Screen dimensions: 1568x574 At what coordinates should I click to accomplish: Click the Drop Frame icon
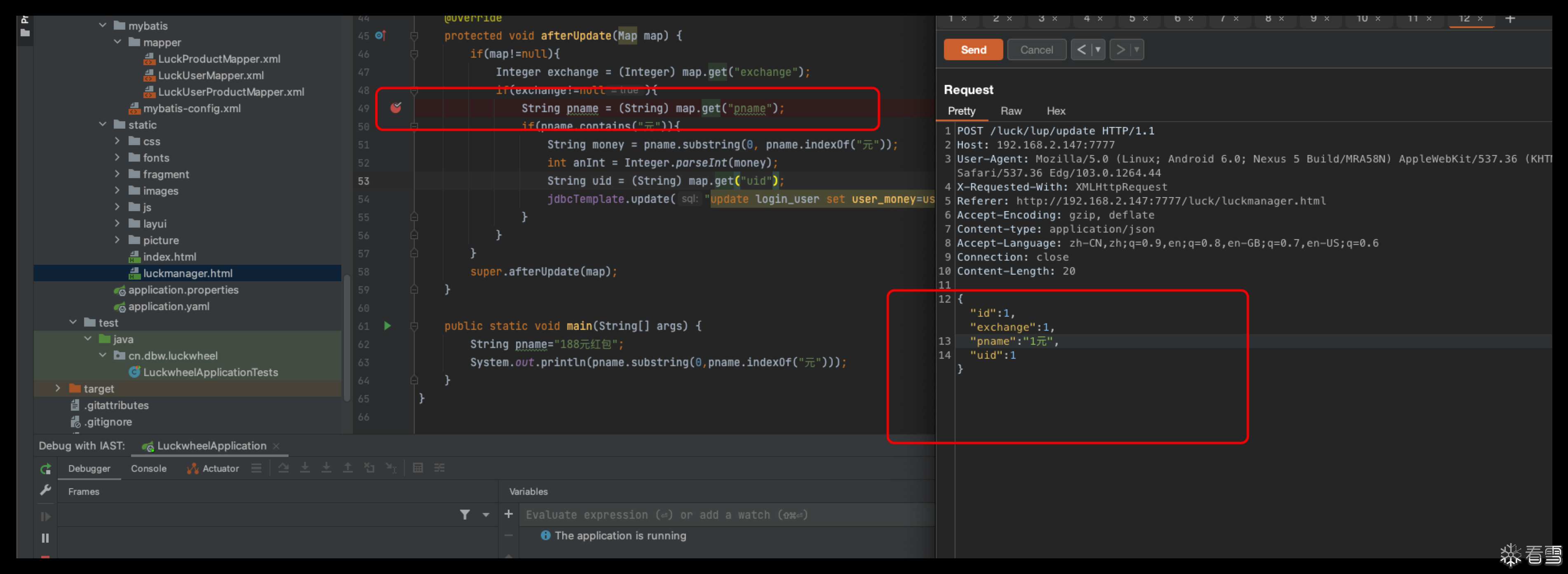click(x=369, y=468)
